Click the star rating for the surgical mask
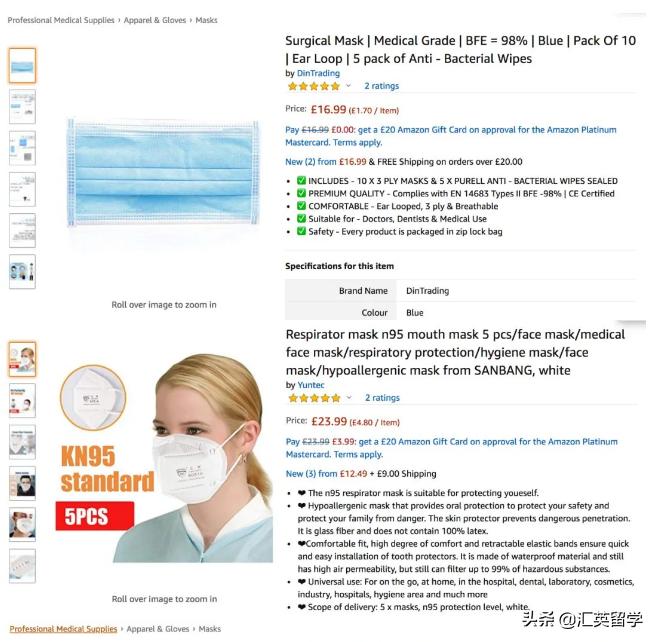The height and width of the screenshot is (642, 657). click(313, 86)
